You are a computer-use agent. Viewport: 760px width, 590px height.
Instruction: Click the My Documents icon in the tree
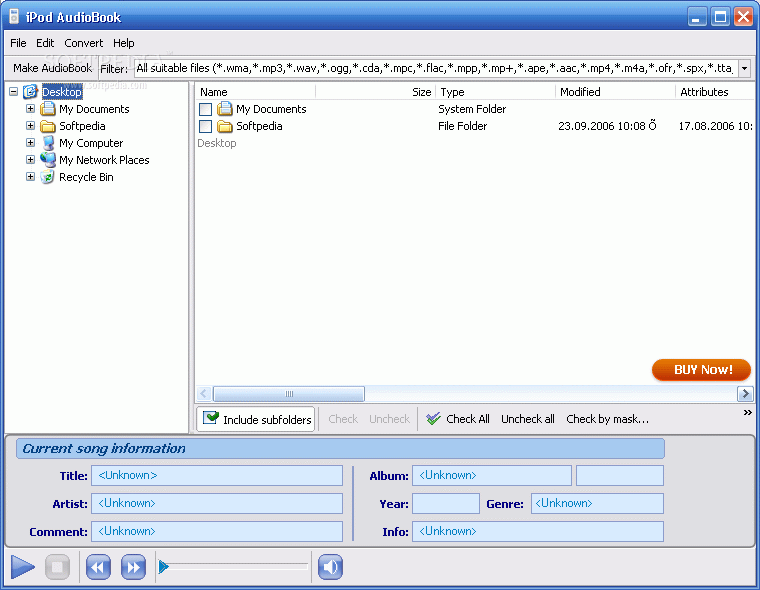coord(48,109)
